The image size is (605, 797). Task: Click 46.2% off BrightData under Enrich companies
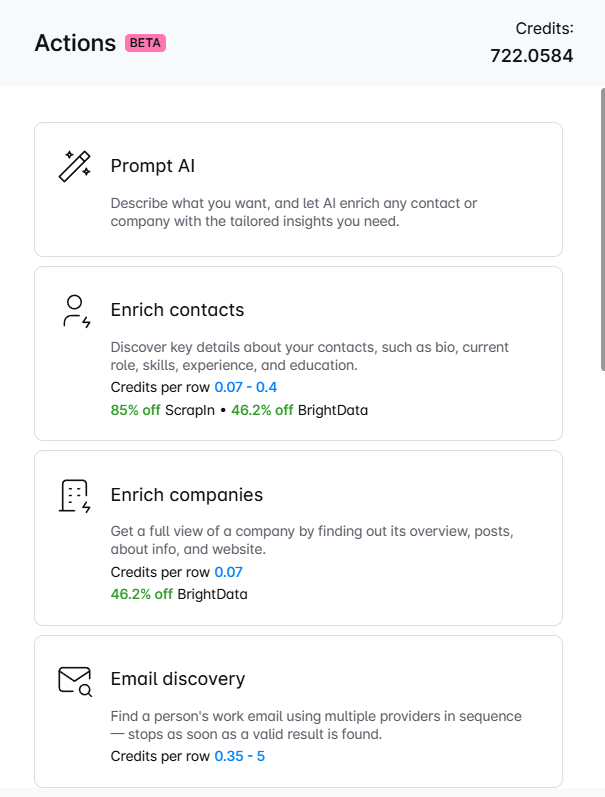pos(179,594)
